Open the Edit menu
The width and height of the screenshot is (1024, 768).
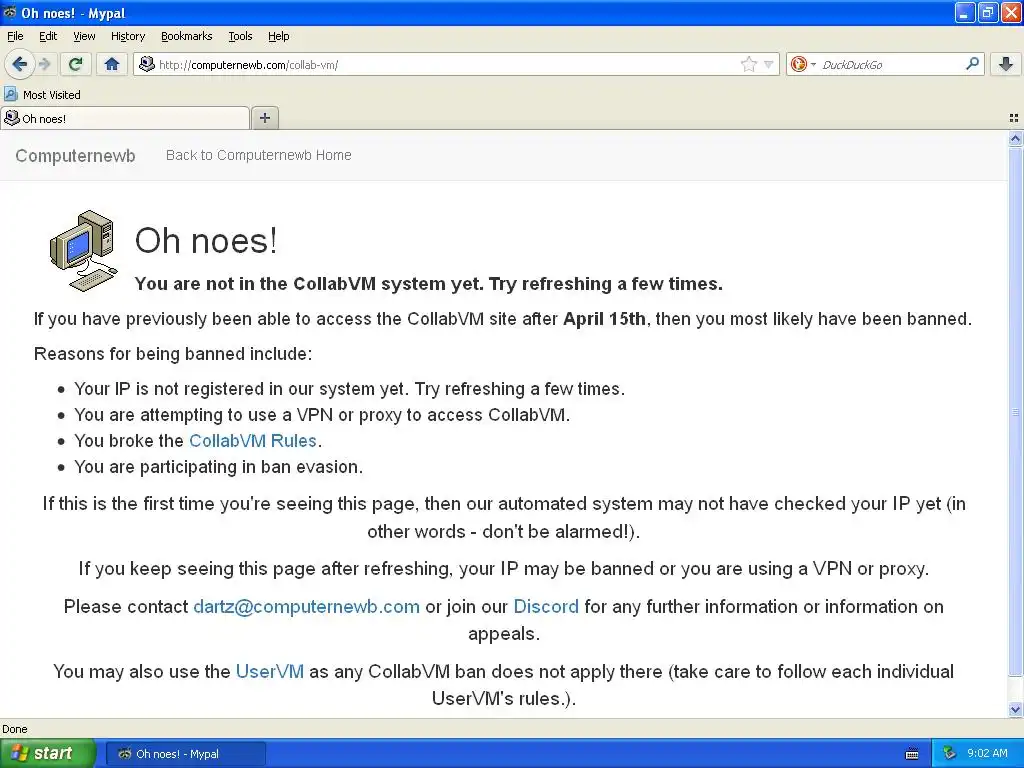point(48,36)
